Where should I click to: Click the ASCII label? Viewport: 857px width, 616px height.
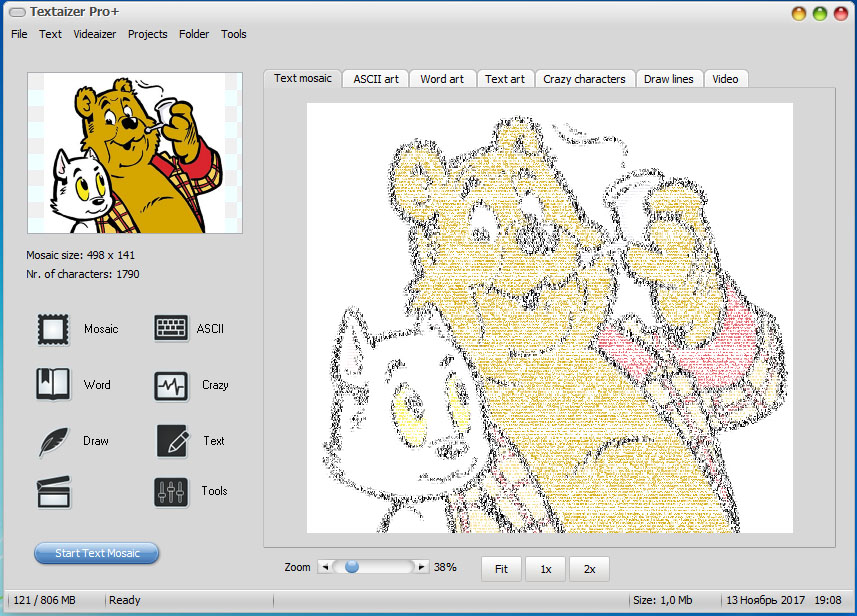[x=210, y=328]
